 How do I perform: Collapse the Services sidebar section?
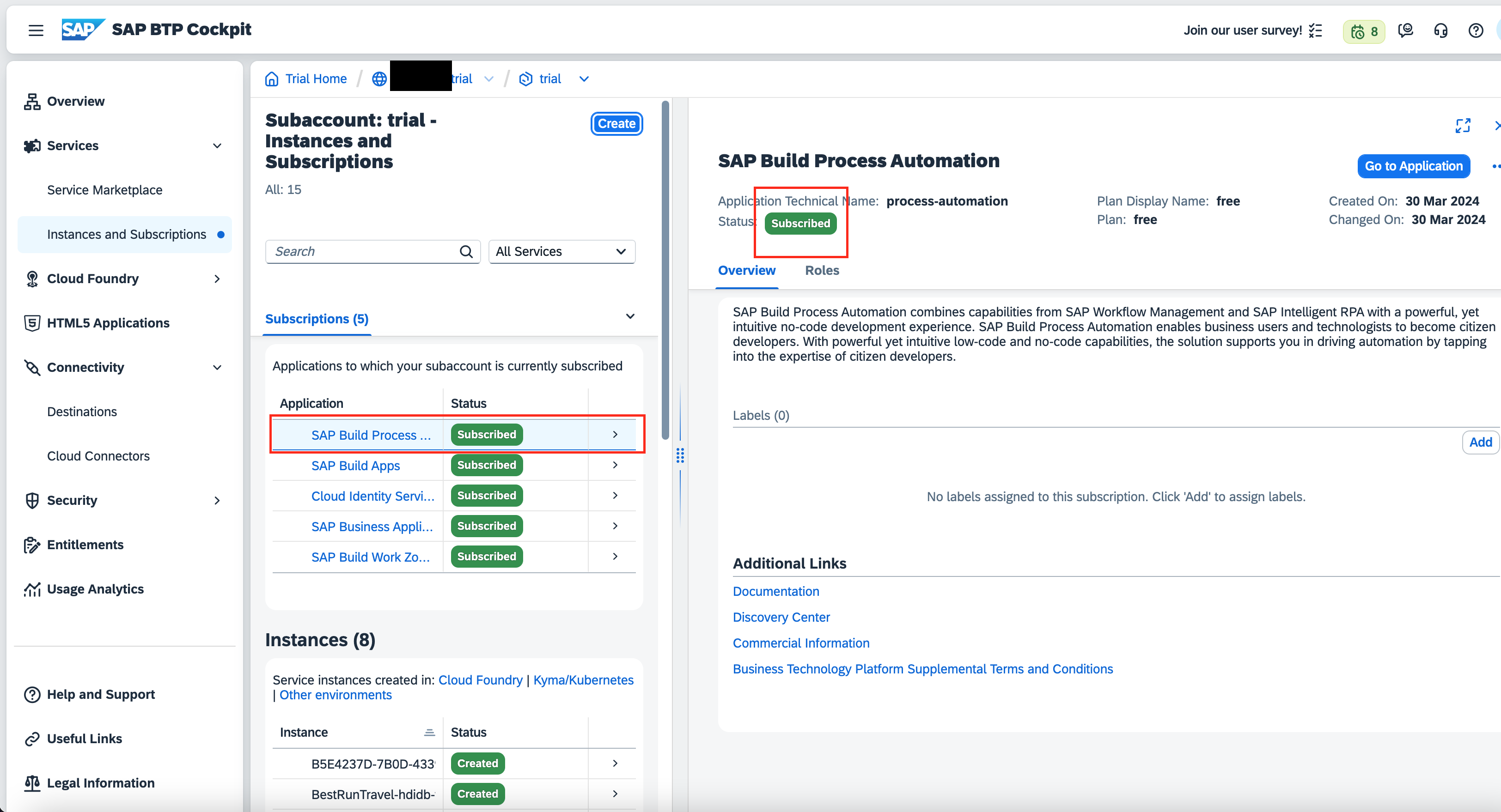(217, 145)
